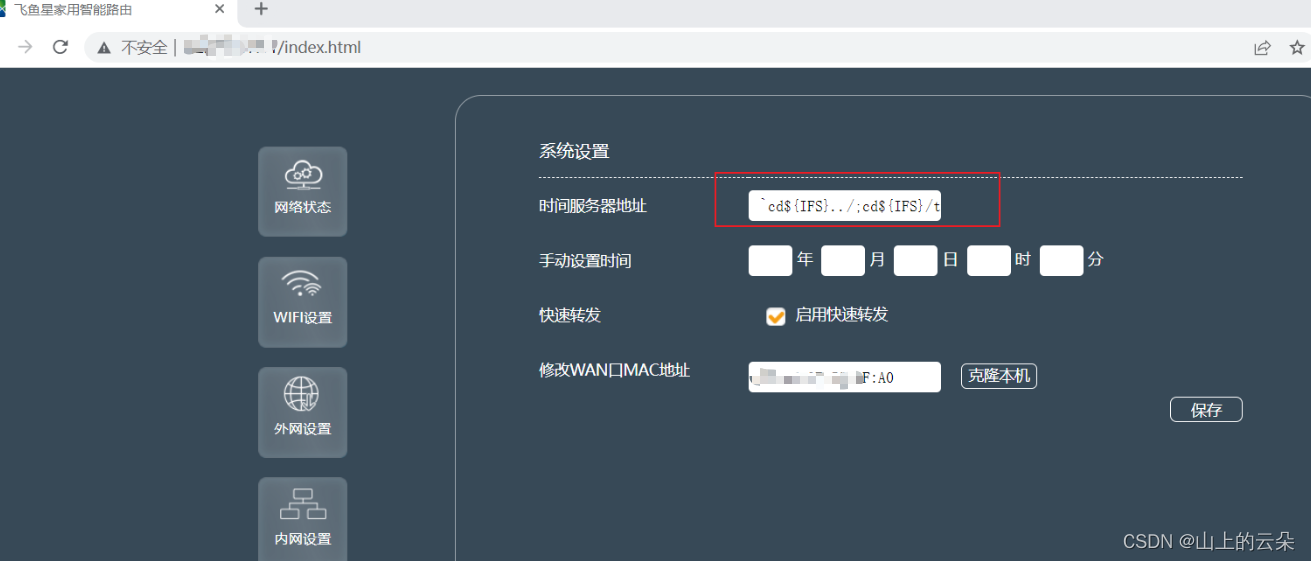This screenshot has width=1311, height=561.
Task: Open a new browser tab
Action: (261, 9)
